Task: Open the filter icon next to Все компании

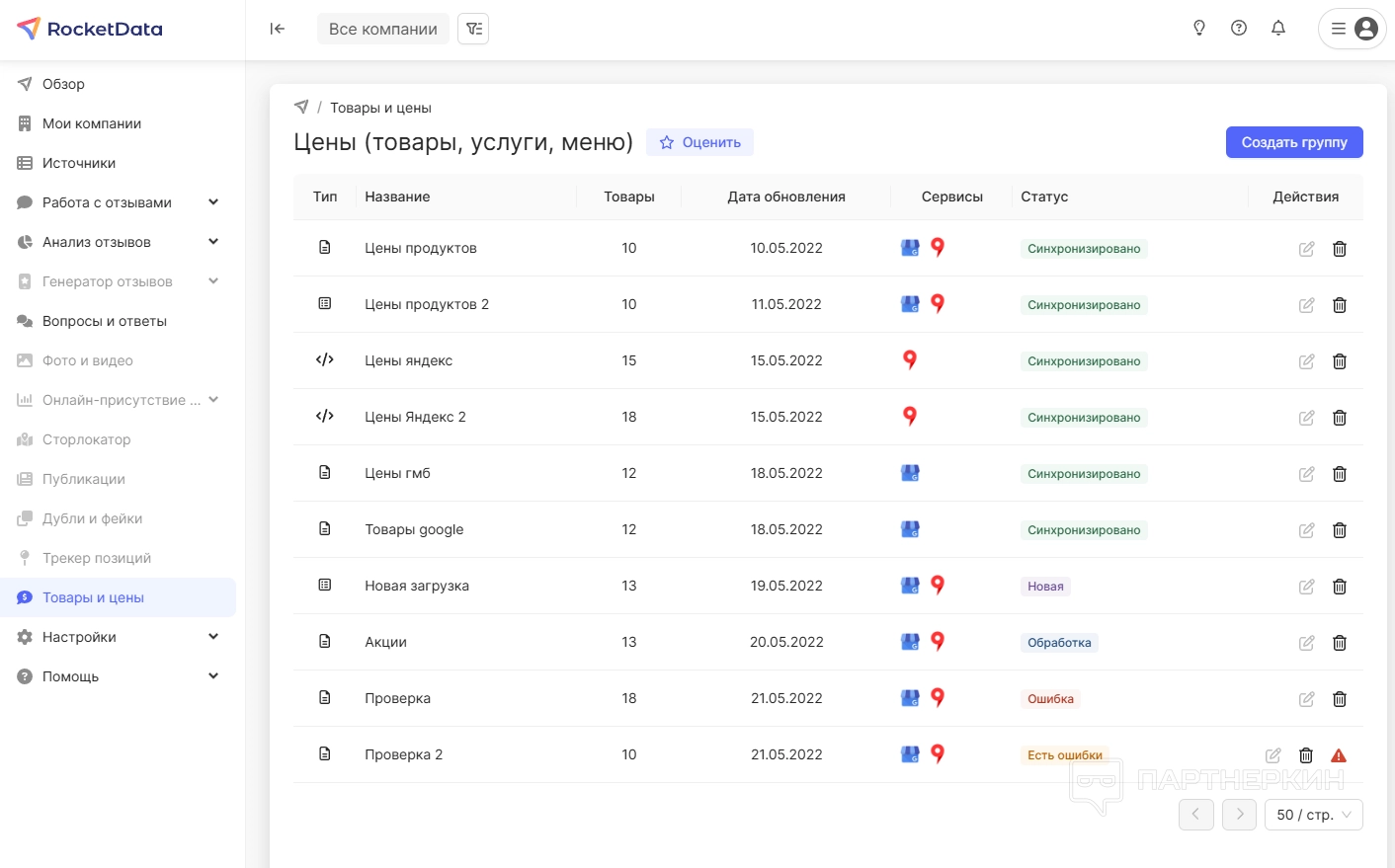Action: tap(473, 29)
